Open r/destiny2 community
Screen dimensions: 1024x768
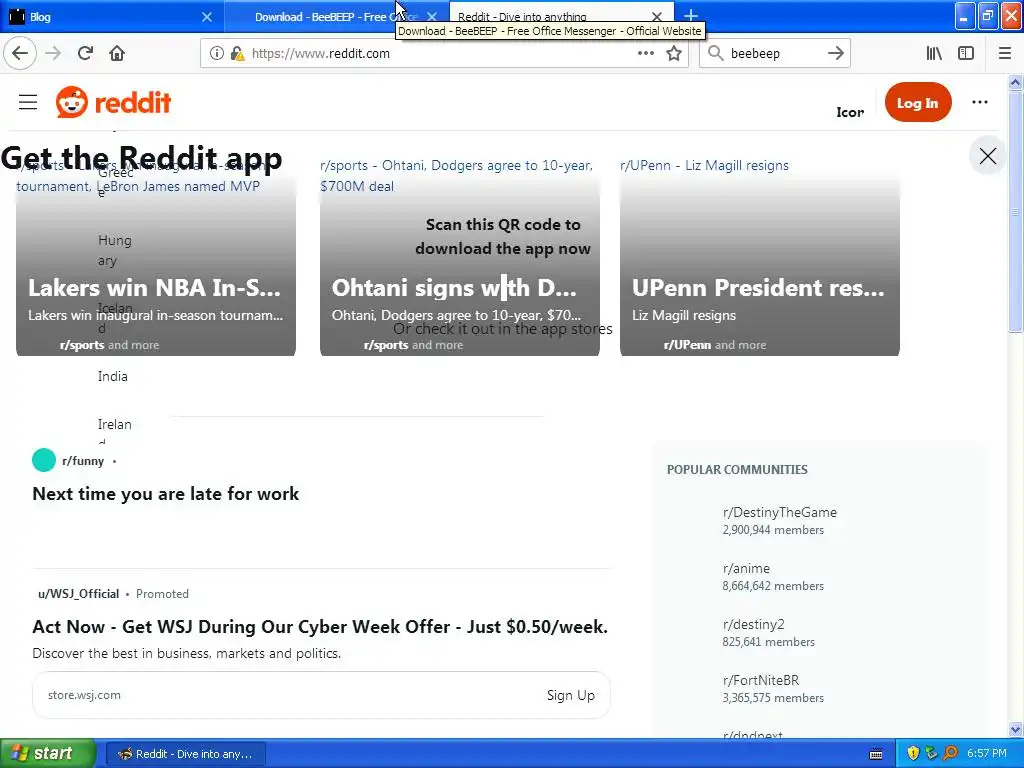point(753,624)
